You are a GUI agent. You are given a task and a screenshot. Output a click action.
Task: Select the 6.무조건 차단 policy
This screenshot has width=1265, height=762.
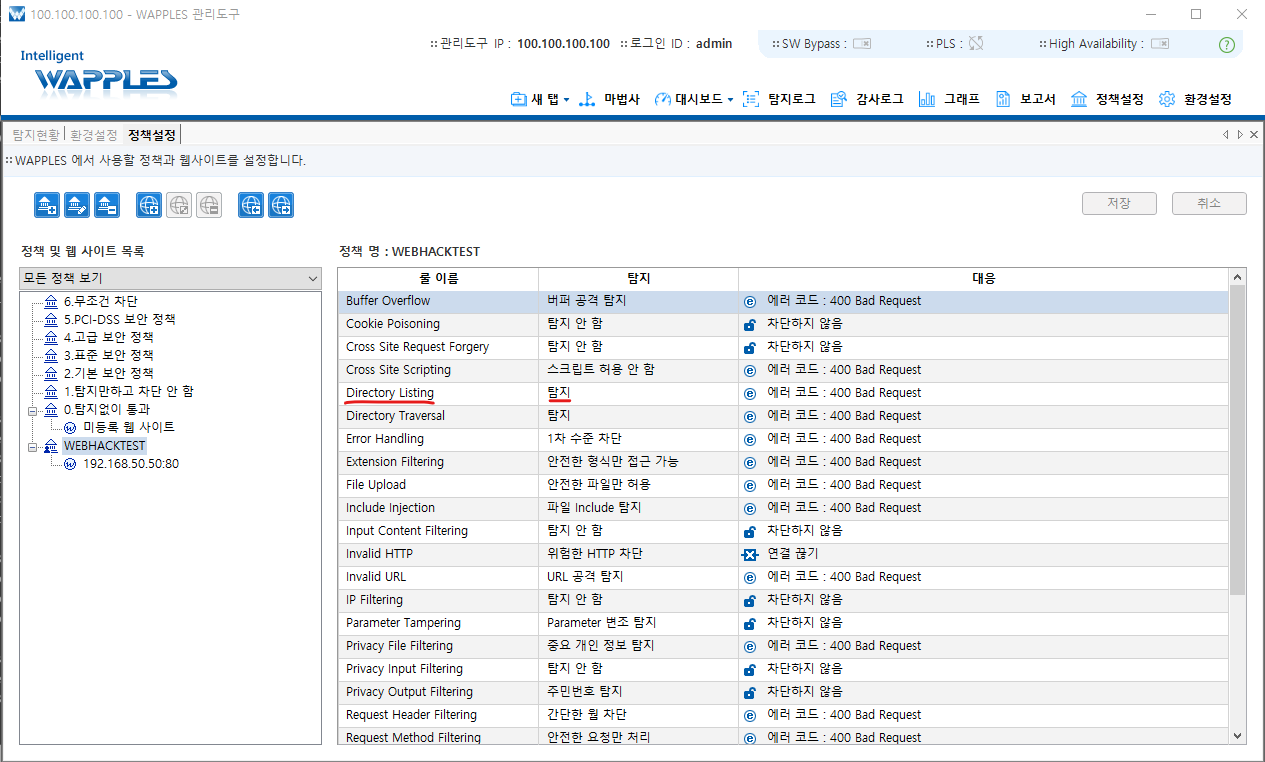(x=100, y=301)
